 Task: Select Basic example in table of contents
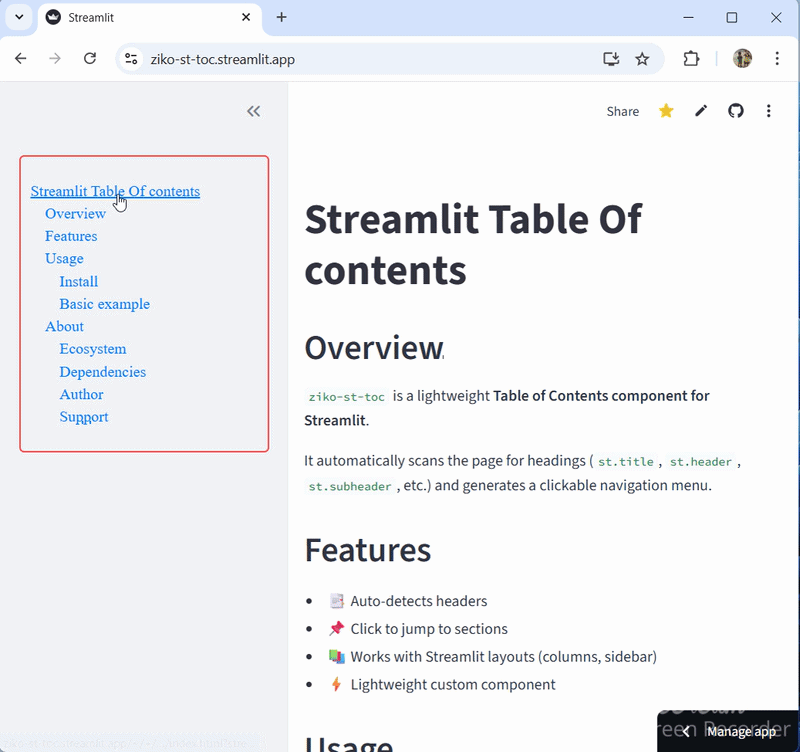104,304
